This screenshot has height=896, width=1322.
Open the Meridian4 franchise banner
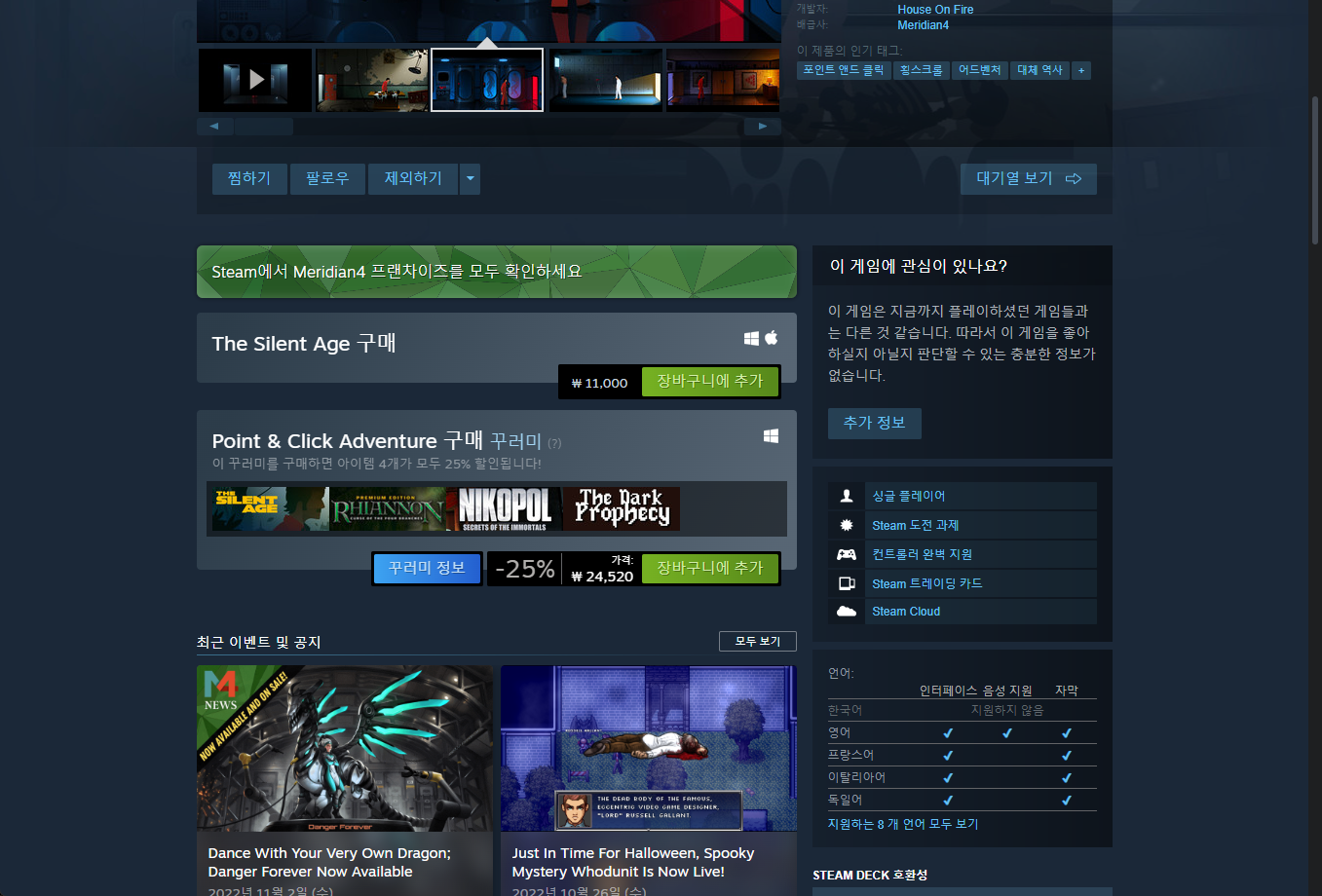tap(497, 272)
